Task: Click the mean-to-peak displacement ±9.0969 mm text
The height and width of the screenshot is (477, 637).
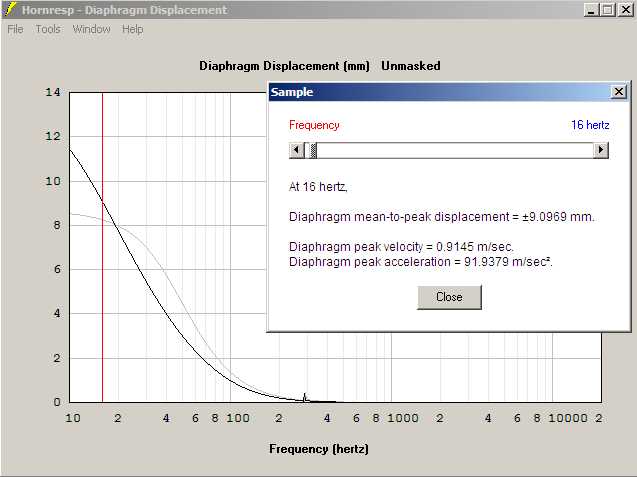Action: click(442, 217)
